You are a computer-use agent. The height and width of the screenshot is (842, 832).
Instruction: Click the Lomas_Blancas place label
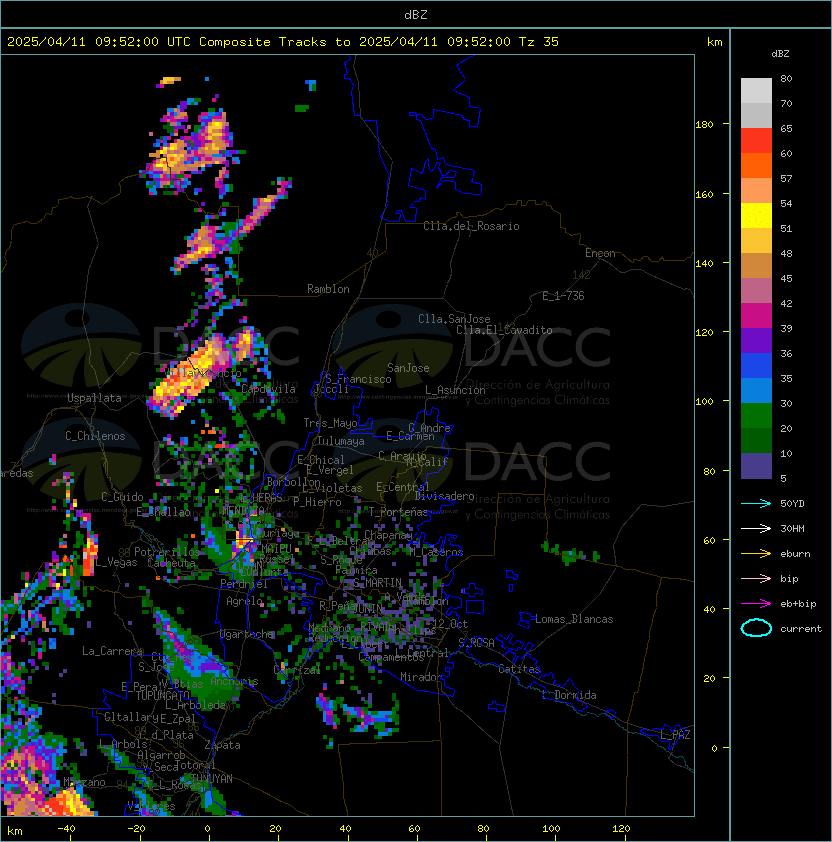(x=574, y=619)
